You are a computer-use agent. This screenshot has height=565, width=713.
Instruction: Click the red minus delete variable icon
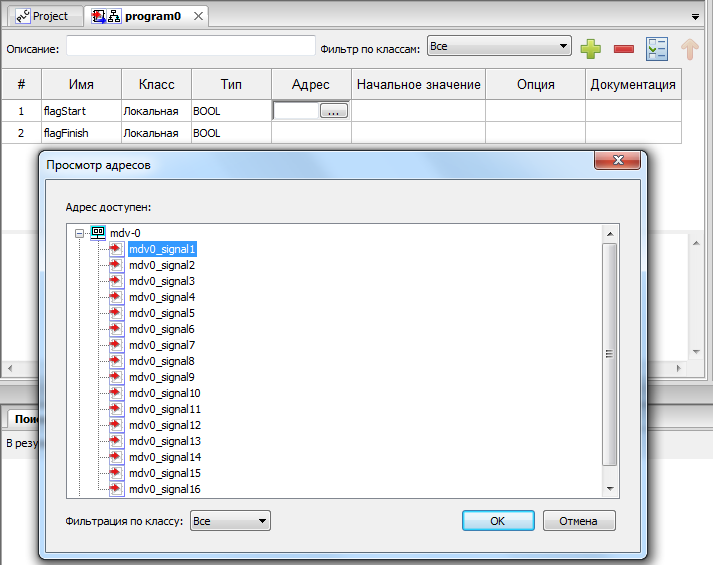coord(623,47)
